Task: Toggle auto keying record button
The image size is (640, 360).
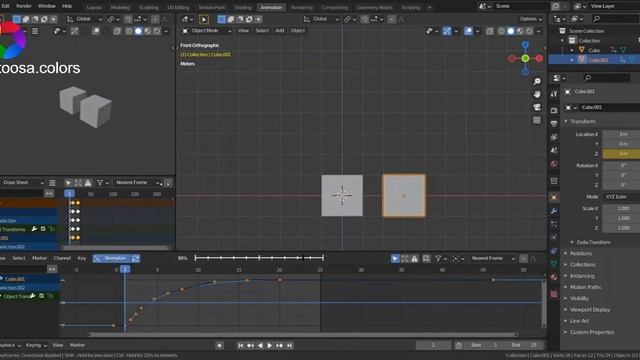Action: tap(219, 345)
